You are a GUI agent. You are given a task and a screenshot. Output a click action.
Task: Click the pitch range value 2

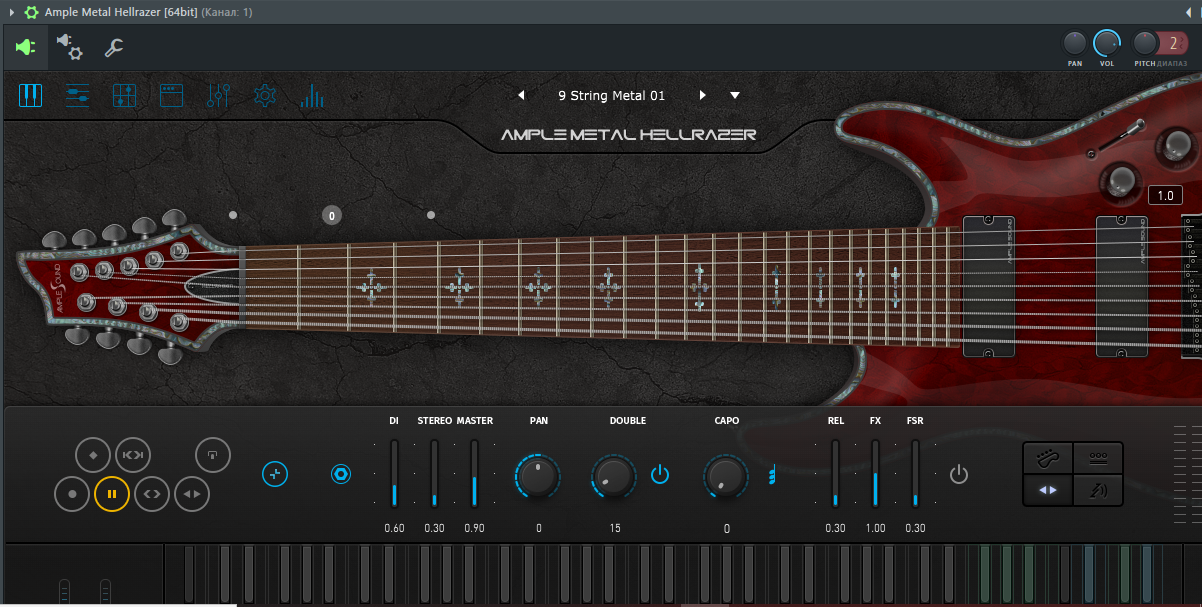point(1173,43)
